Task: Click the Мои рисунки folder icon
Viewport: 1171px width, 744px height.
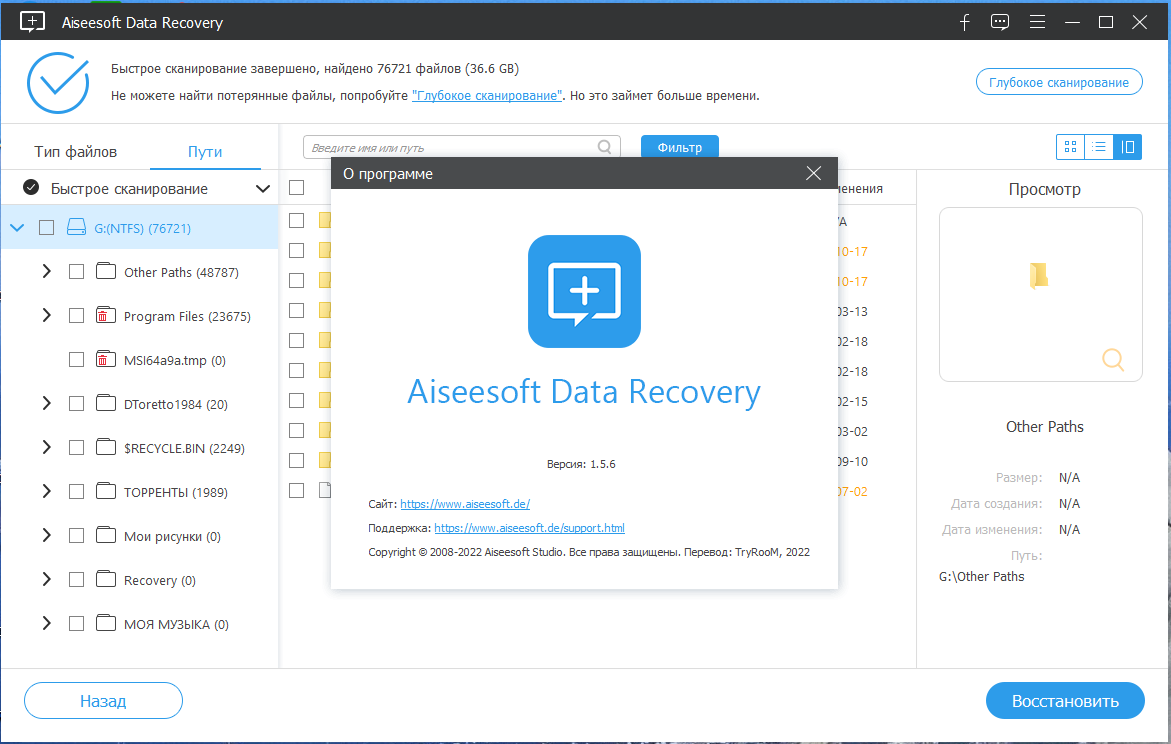Action: coord(106,536)
